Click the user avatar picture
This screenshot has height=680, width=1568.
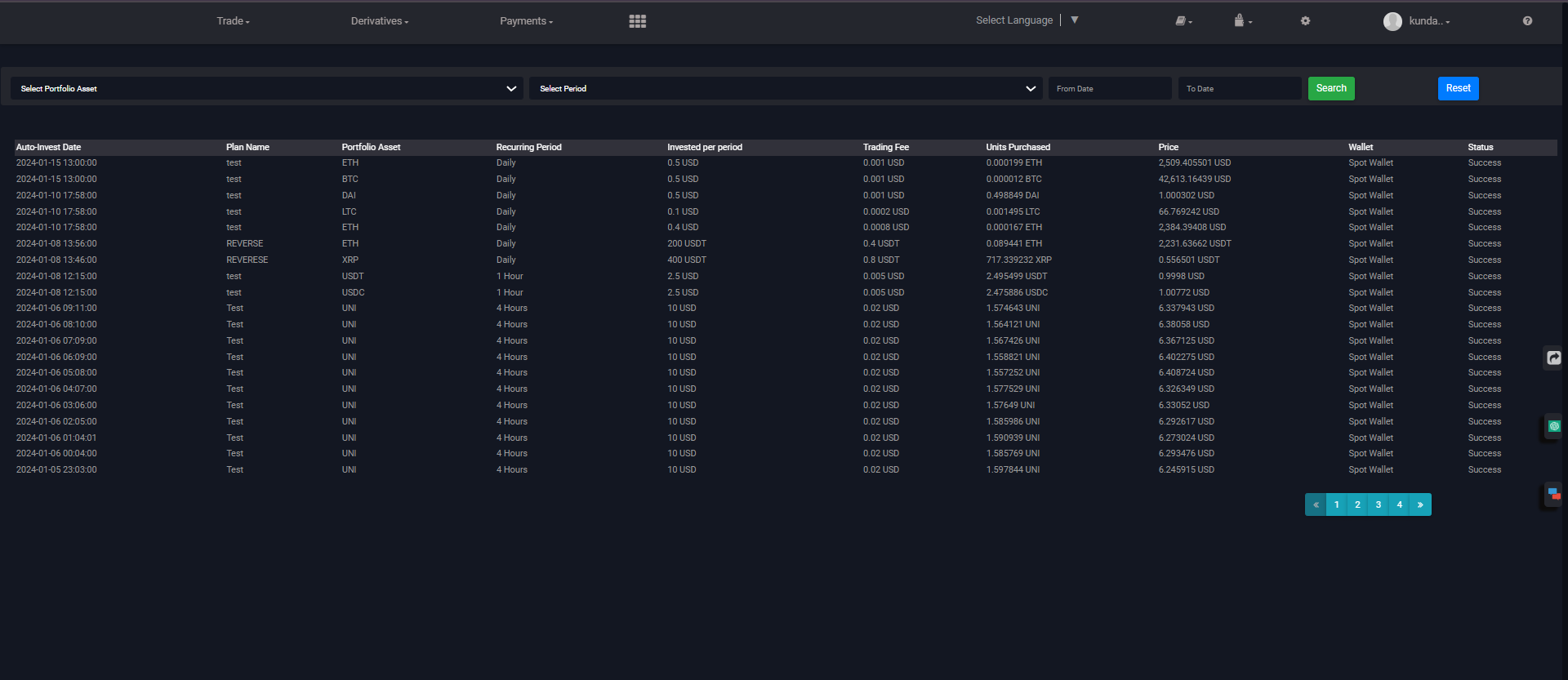pyautogui.click(x=1392, y=21)
